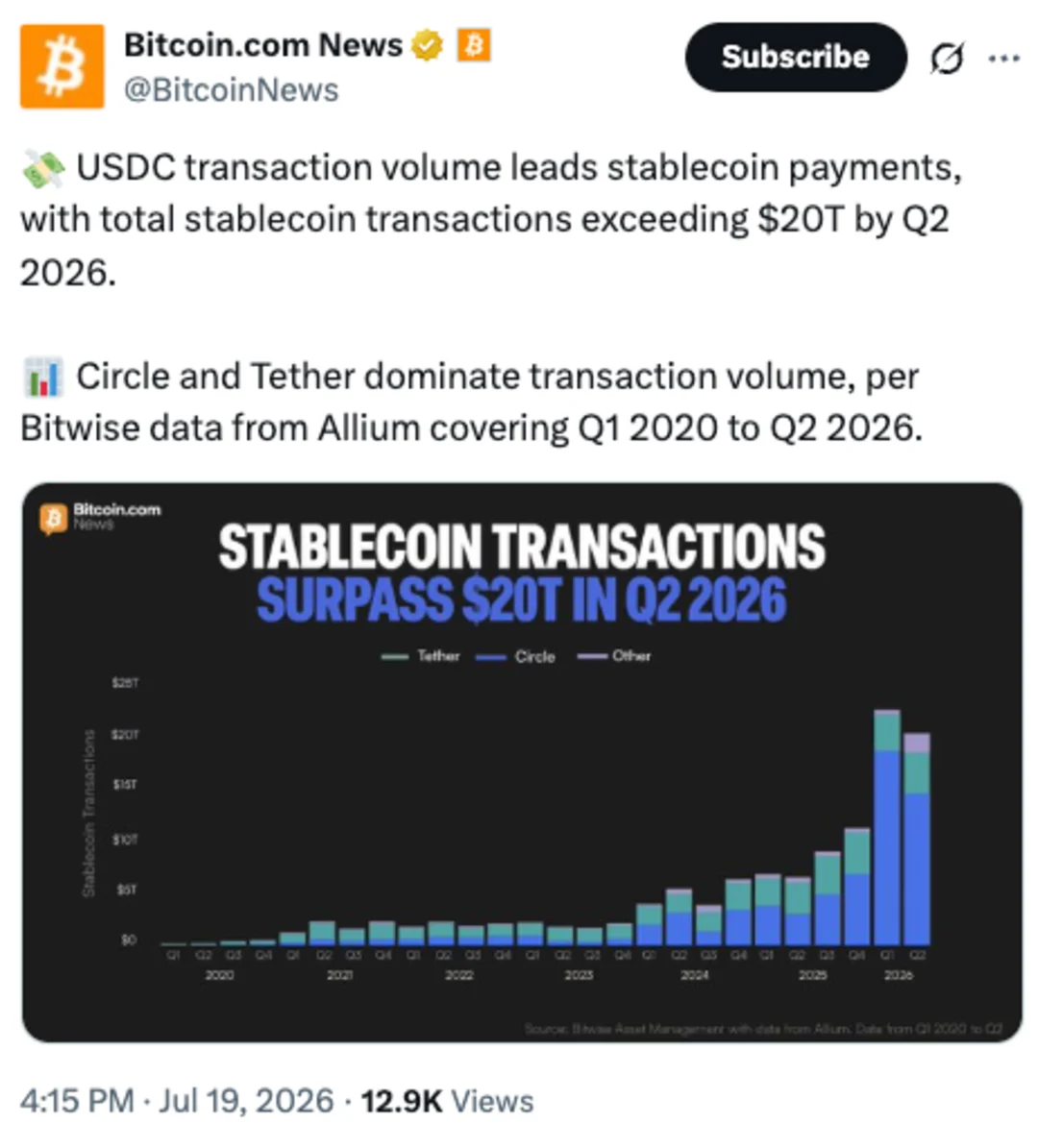
Task: Click the bar chart emoji
Action: pos(43,377)
